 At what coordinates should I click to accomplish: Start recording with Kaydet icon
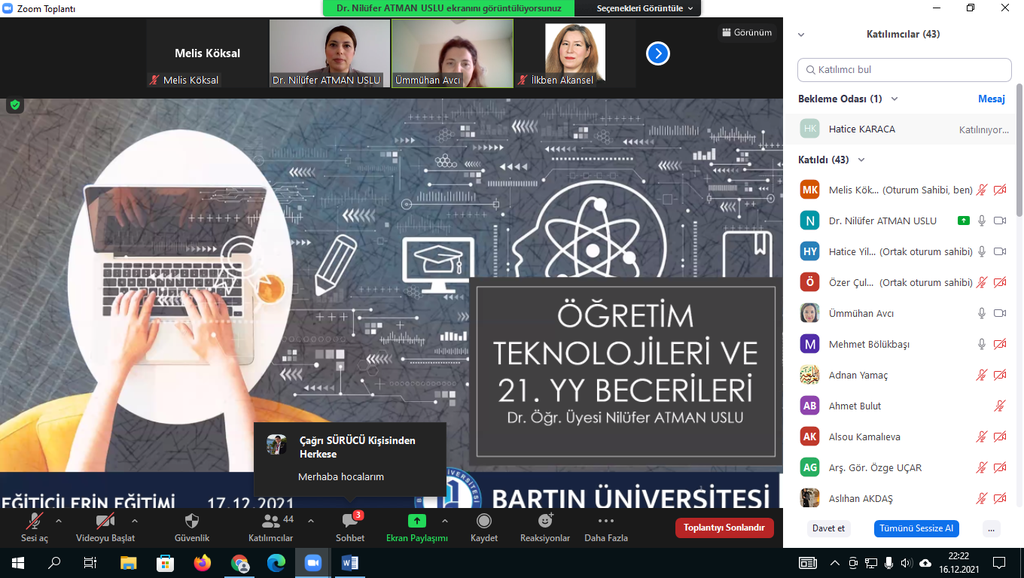(484, 521)
